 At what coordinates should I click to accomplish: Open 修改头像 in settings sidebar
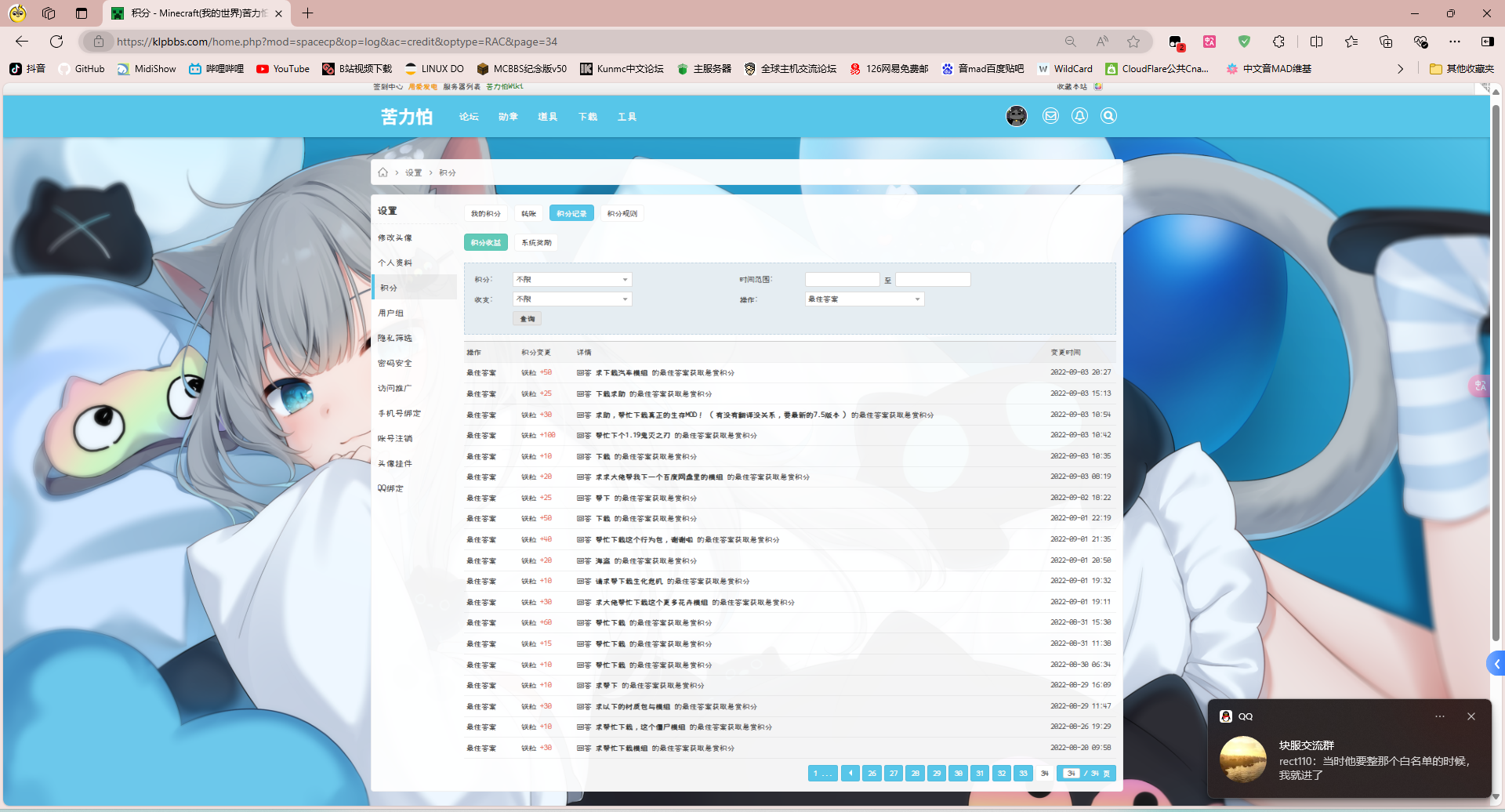395,238
